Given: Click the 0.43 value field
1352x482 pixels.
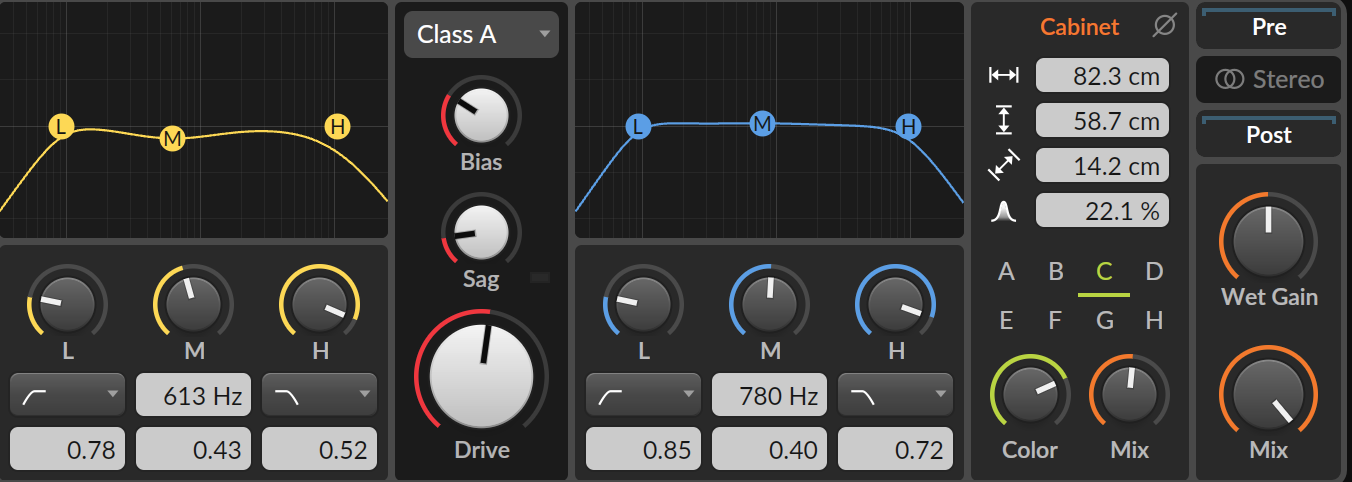Looking at the screenshot, I should point(193,449).
